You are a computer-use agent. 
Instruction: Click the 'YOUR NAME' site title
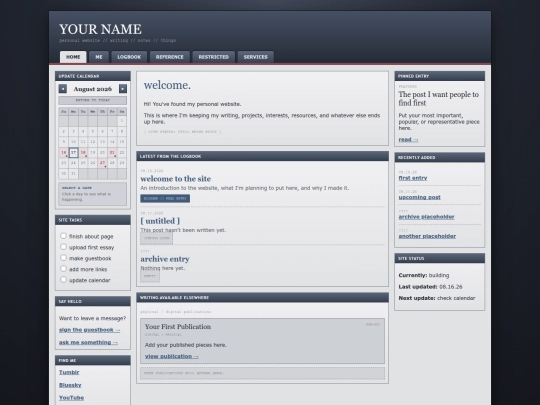(x=100, y=29)
